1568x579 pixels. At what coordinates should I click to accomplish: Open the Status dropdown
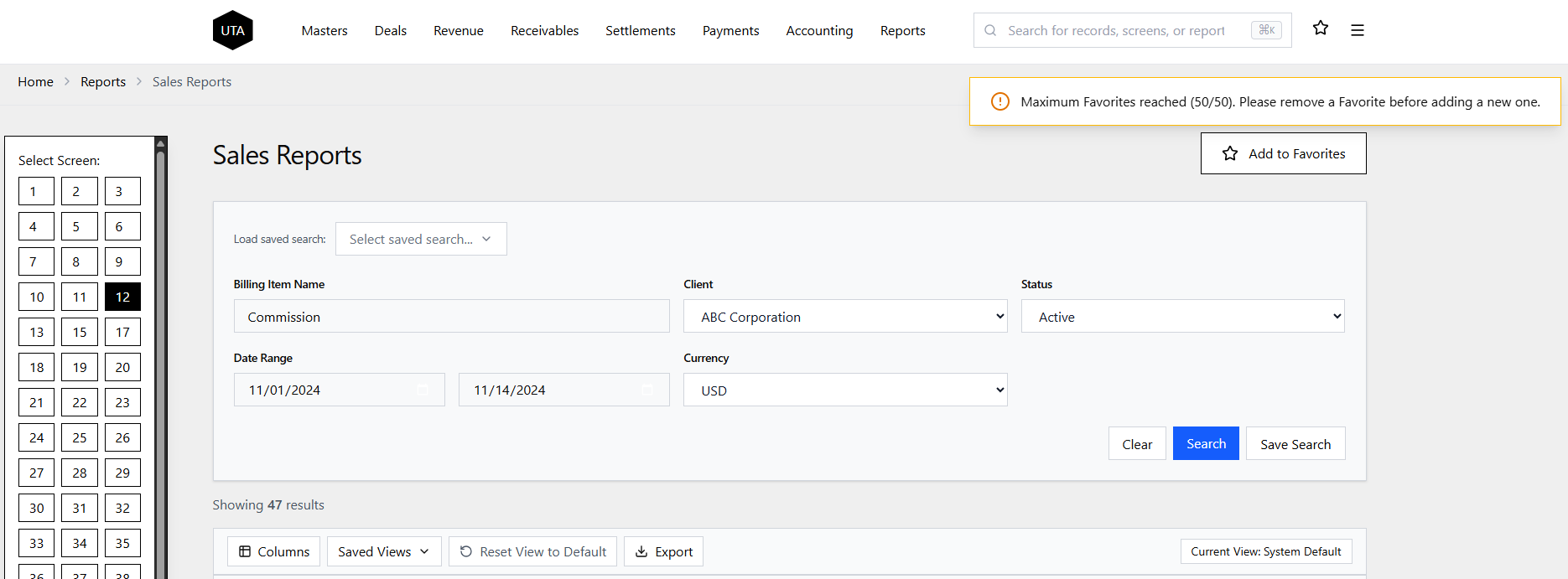[1182, 317]
